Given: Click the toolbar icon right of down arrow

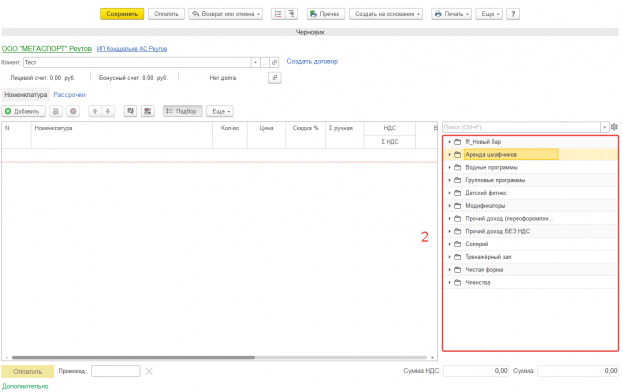Looking at the screenshot, I should 130,111.
